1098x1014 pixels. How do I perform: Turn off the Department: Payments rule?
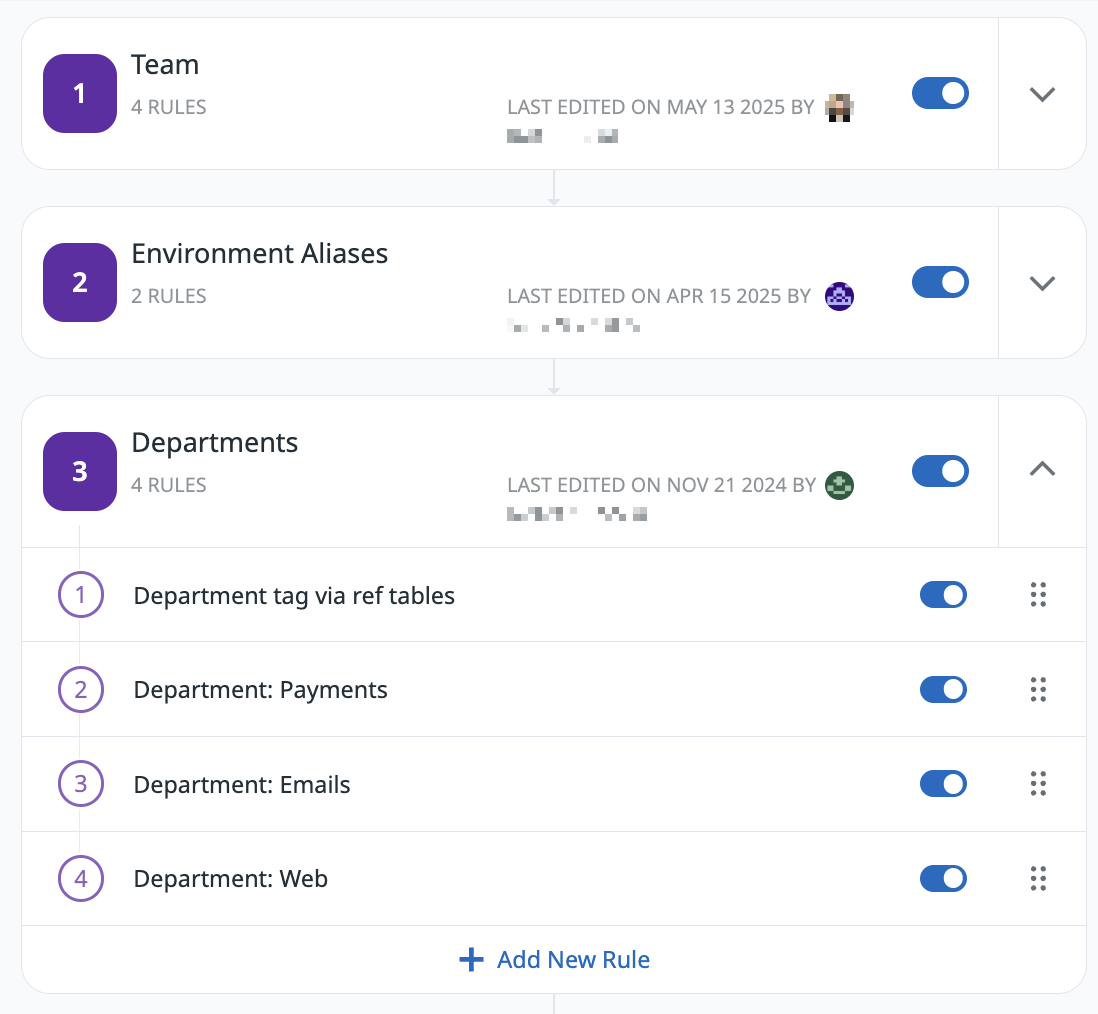[x=943, y=689]
